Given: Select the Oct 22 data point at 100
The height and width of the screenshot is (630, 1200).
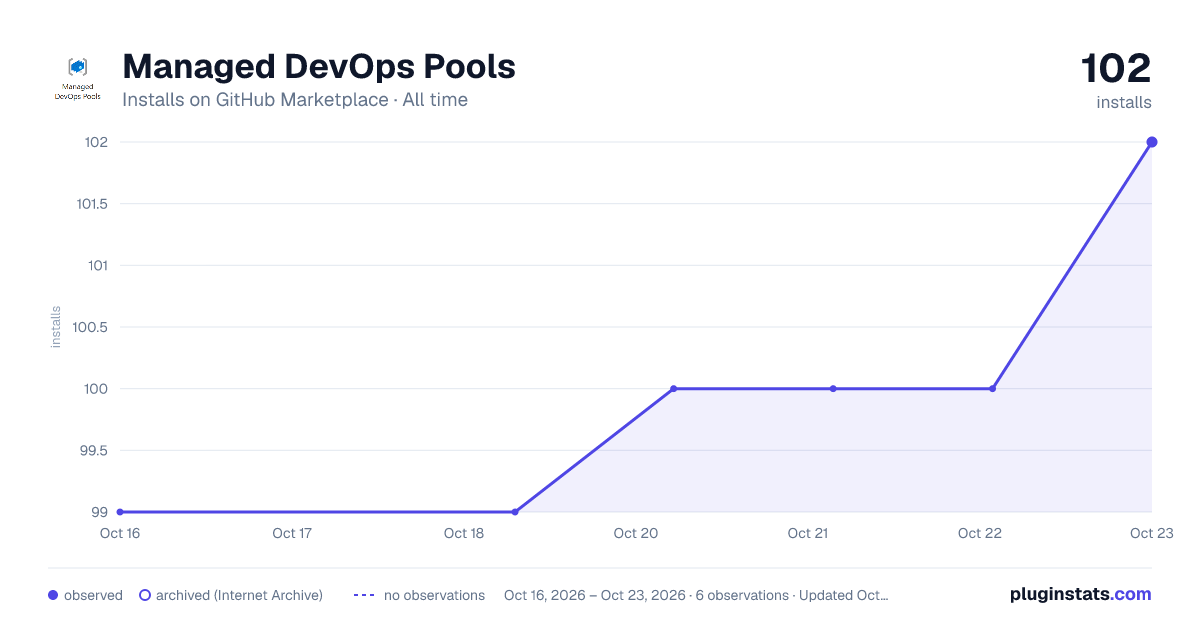Looking at the screenshot, I should (x=992, y=388).
